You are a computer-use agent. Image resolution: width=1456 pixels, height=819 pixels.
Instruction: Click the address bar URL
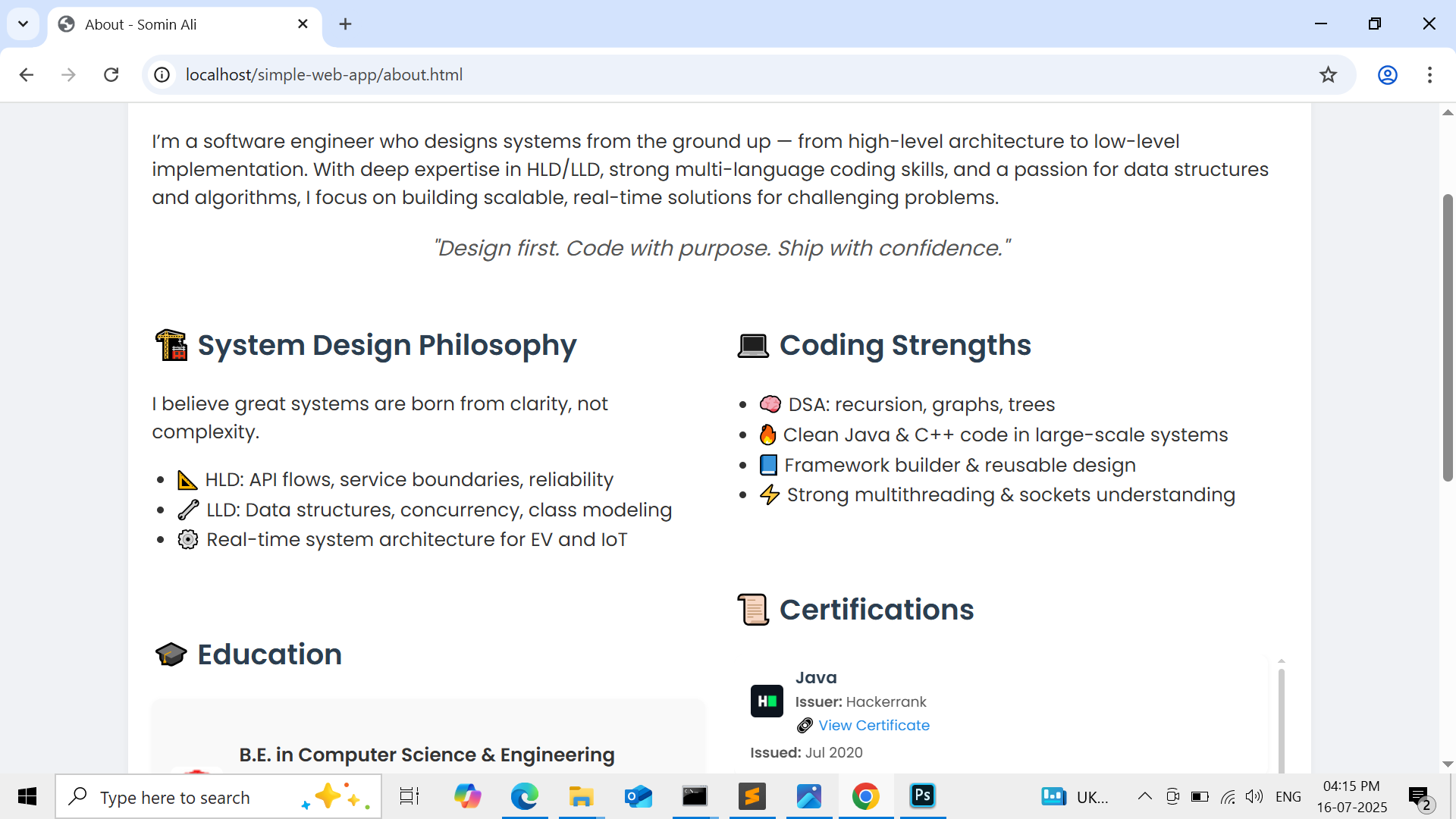point(324,74)
